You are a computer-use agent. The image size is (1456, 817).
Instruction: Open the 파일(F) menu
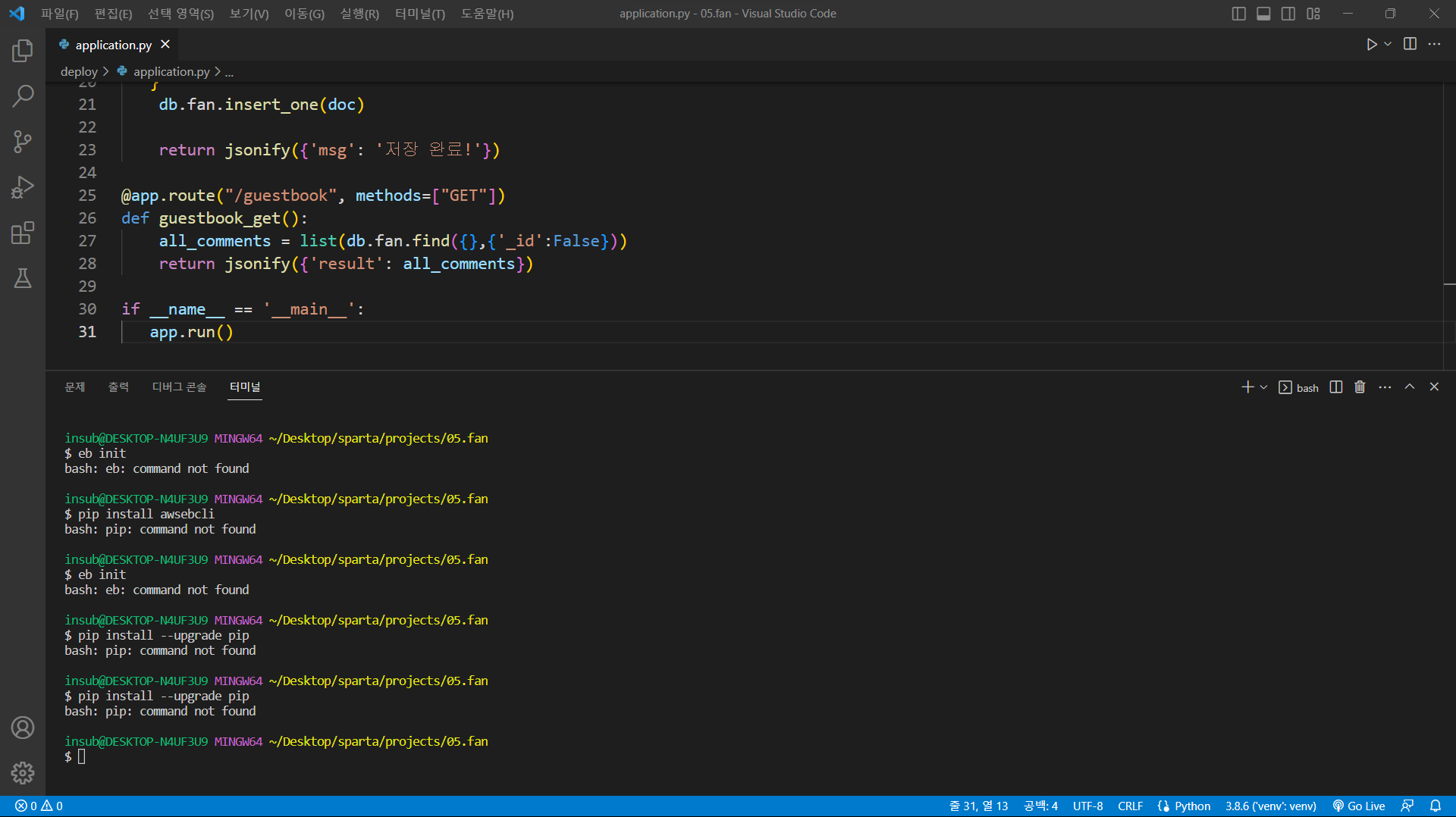pos(60,14)
